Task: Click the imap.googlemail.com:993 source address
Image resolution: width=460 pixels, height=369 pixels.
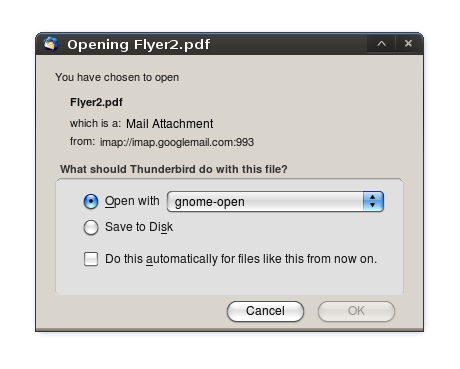Action: pyautogui.click(x=177, y=142)
